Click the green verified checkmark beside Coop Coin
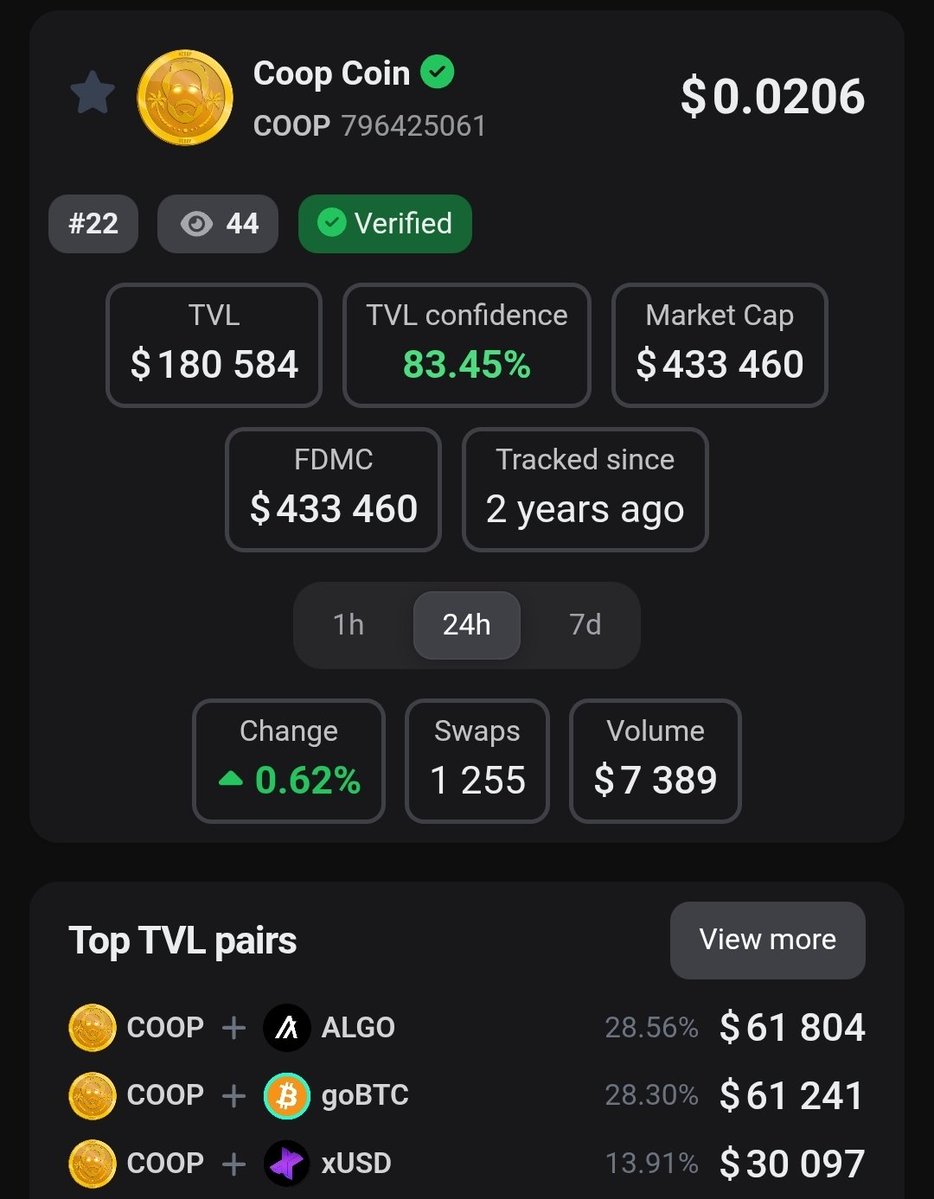This screenshot has width=934, height=1199. tap(438, 73)
